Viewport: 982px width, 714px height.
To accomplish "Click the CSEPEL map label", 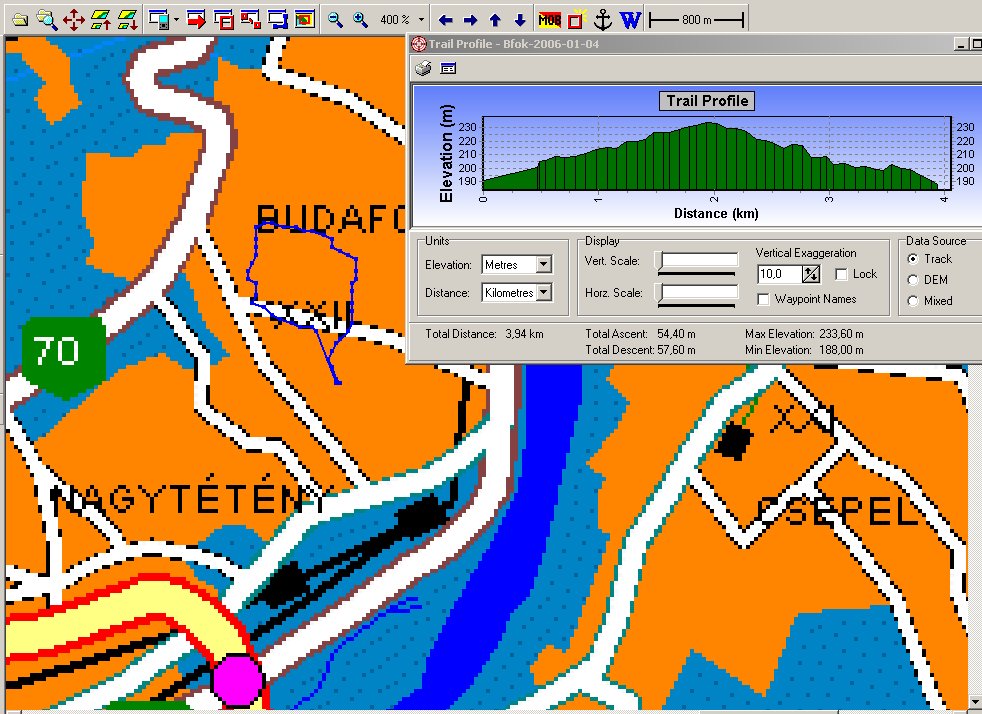I will pyautogui.click(x=839, y=512).
